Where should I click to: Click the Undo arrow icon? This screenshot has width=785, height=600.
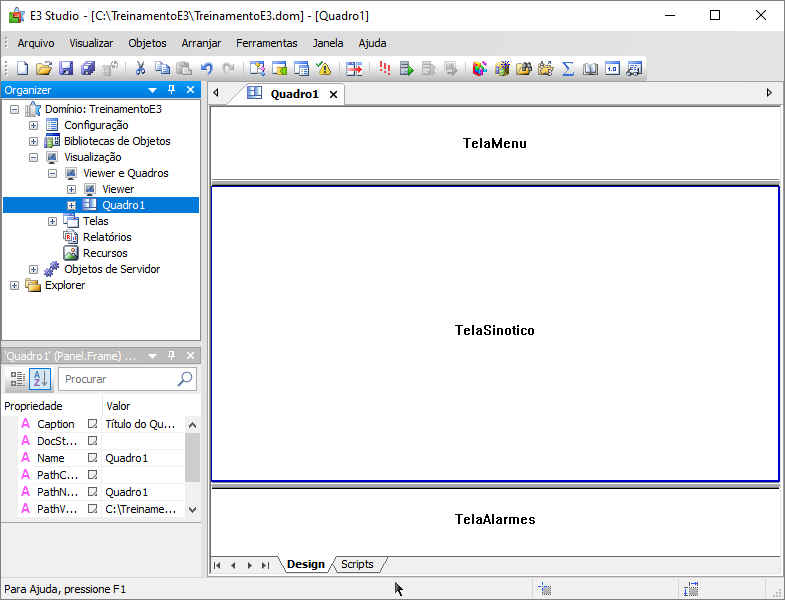(x=207, y=69)
